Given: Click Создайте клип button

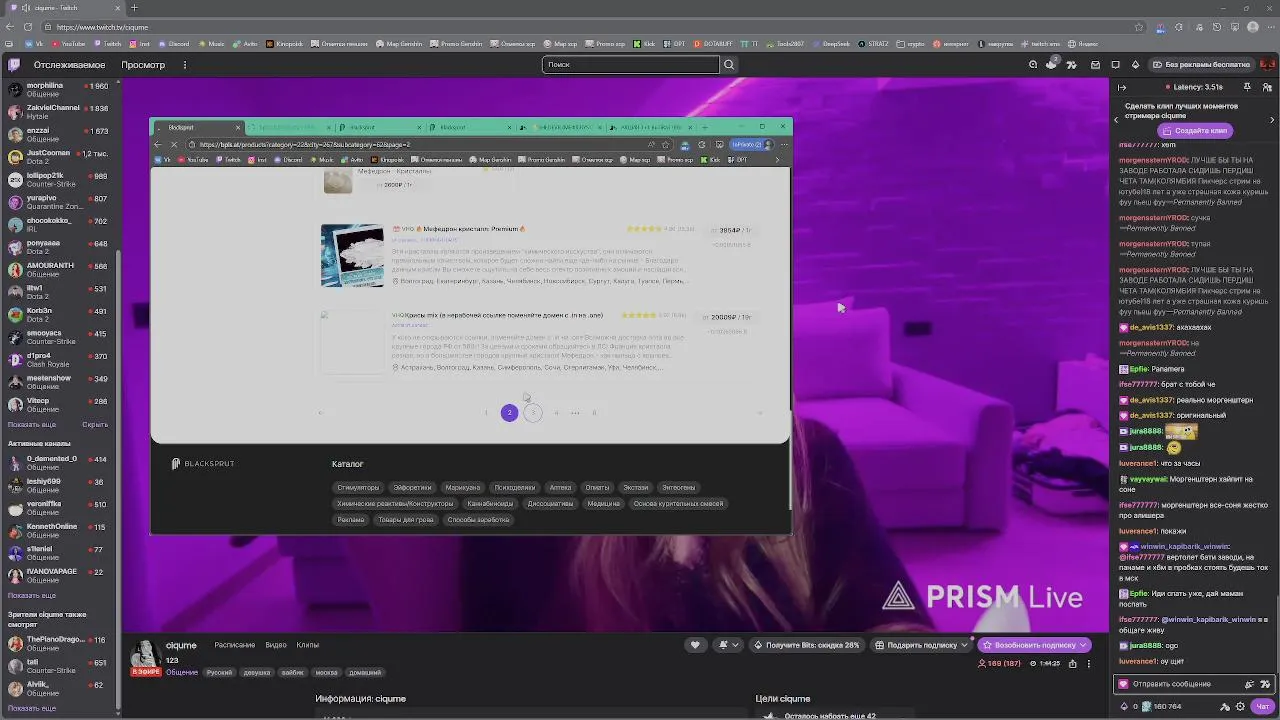Looking at the screenshot, I should [1195, 131].
